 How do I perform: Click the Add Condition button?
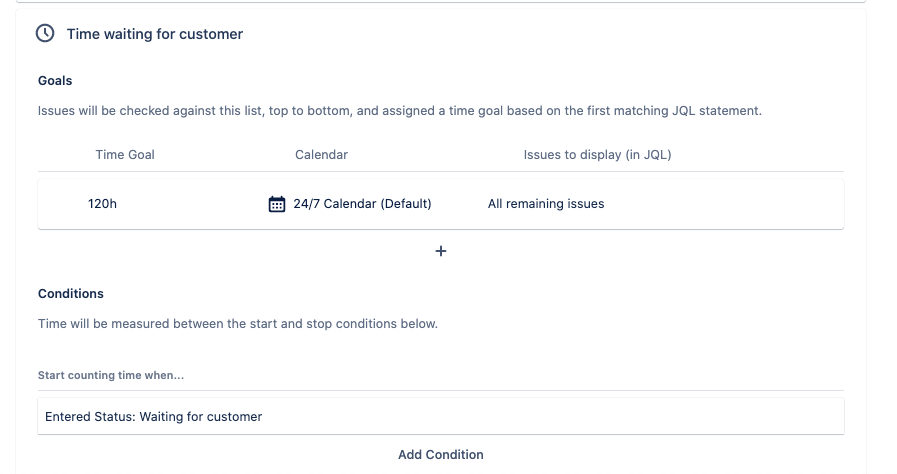pyautogui.click(x=441, y=455)
